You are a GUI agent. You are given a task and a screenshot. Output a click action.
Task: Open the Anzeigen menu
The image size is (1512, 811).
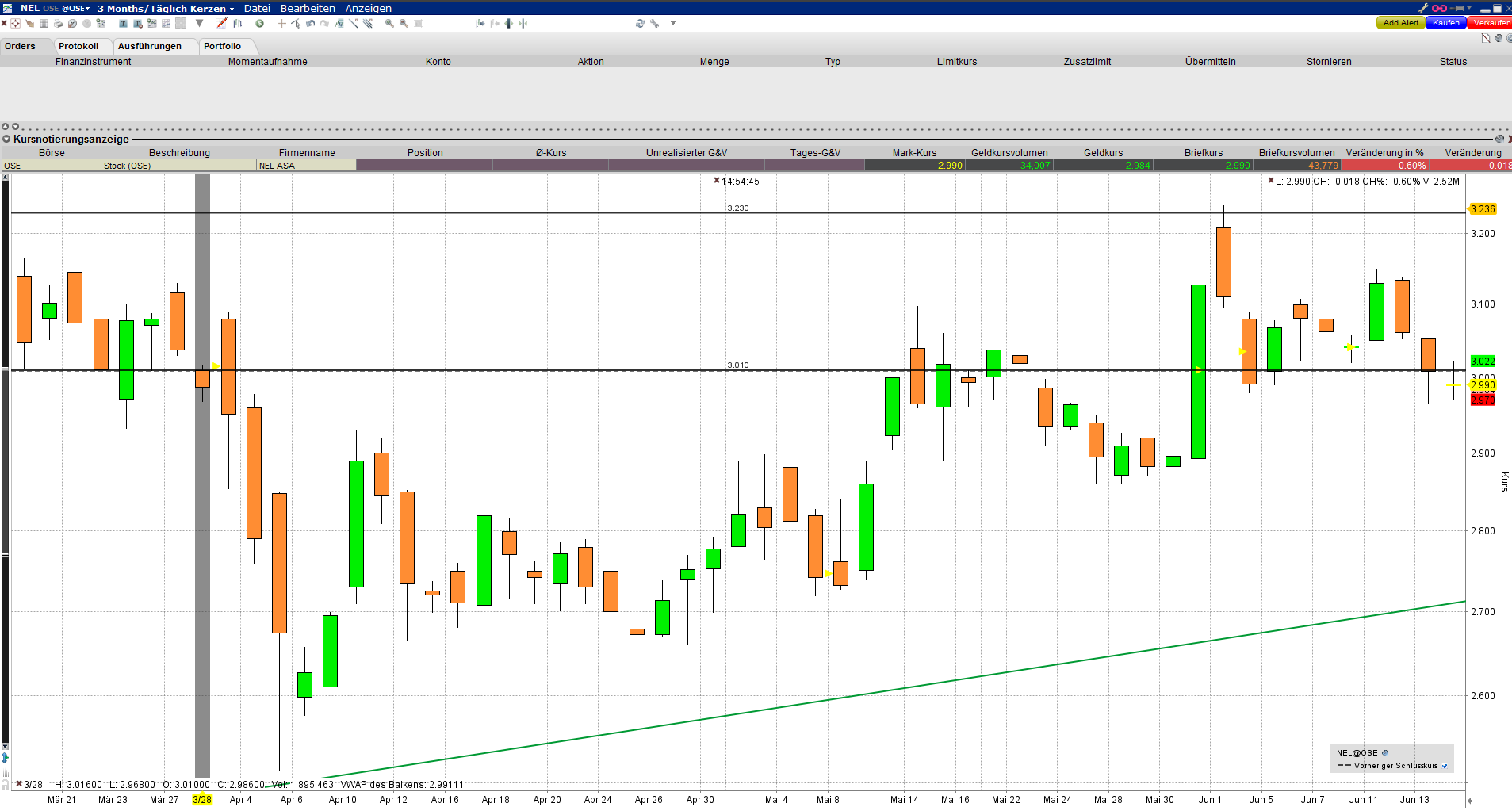[x=368, y=8]
